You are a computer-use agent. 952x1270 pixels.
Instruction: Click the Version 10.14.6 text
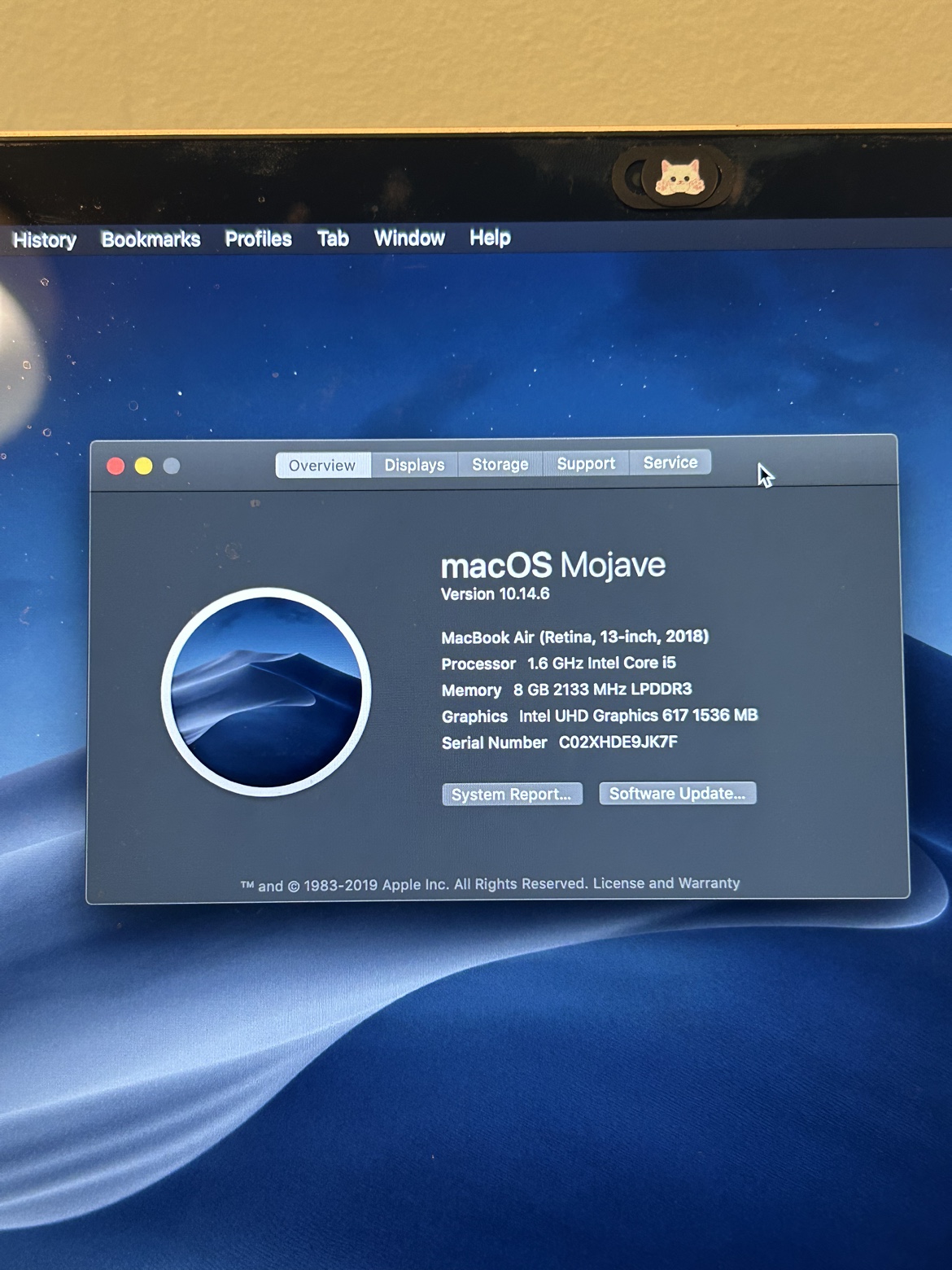[495, 594]
